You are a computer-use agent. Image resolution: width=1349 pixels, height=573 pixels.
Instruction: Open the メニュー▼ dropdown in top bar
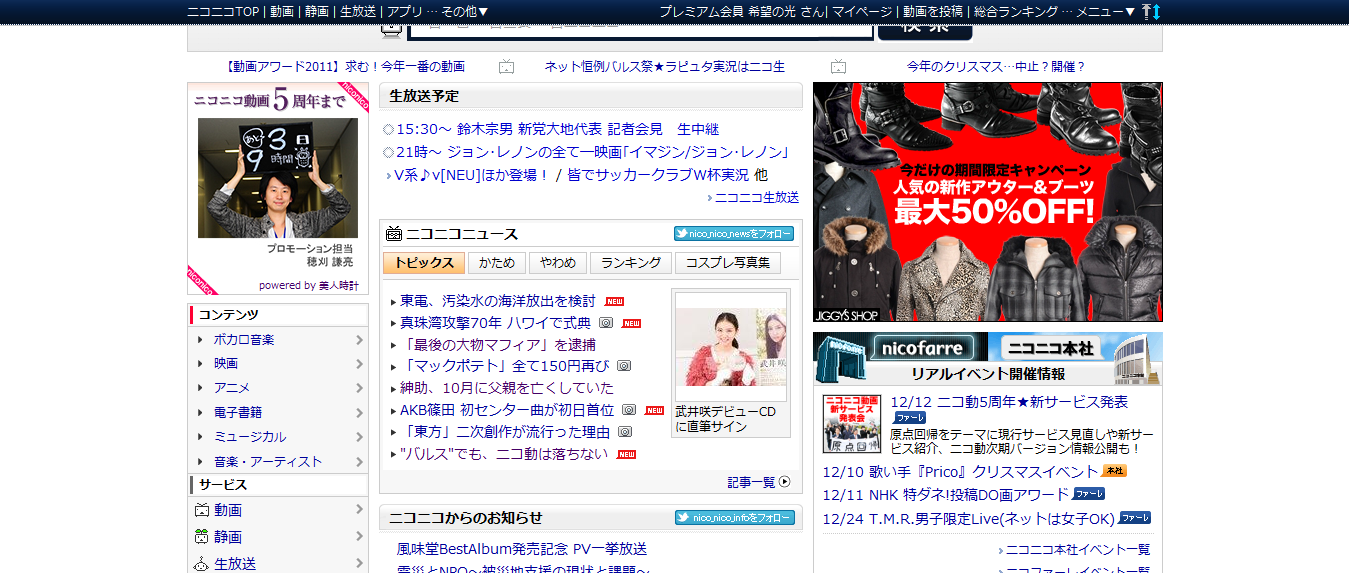1106,11
